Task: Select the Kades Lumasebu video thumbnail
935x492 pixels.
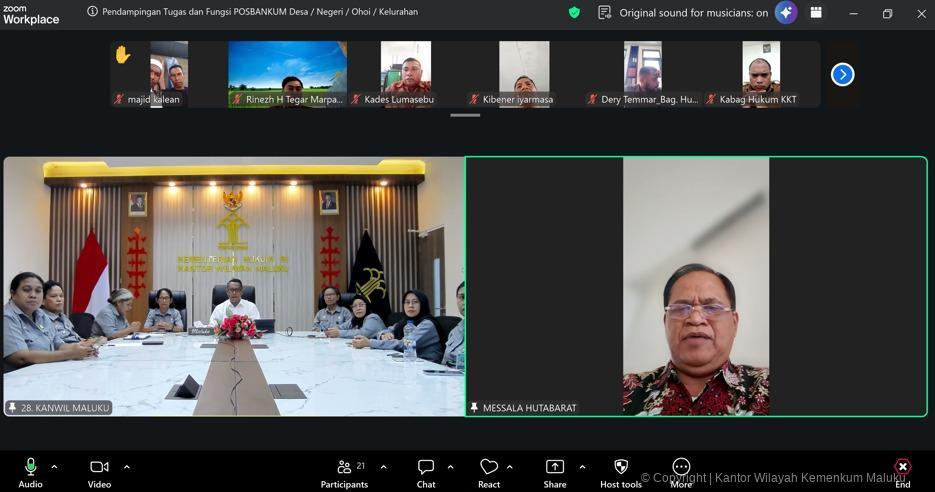Action: tap(406, 74)
